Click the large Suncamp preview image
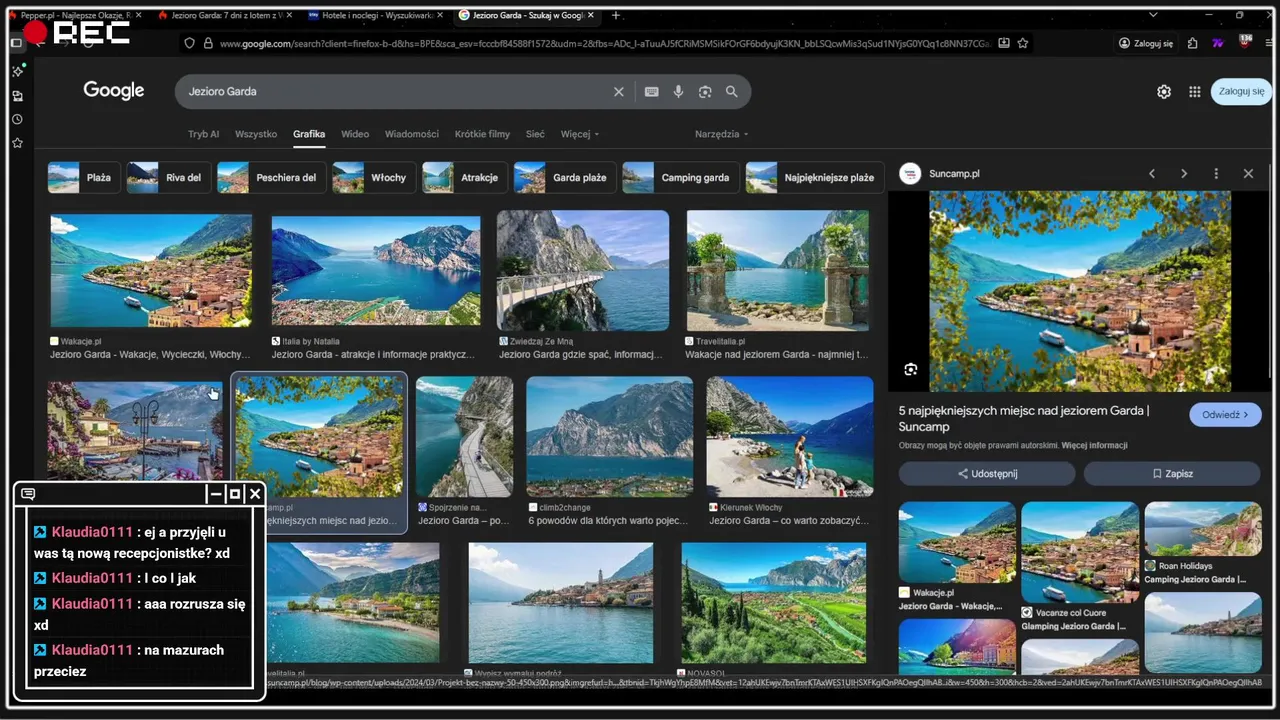The image size is (1280, 720). pos(1080,291)
